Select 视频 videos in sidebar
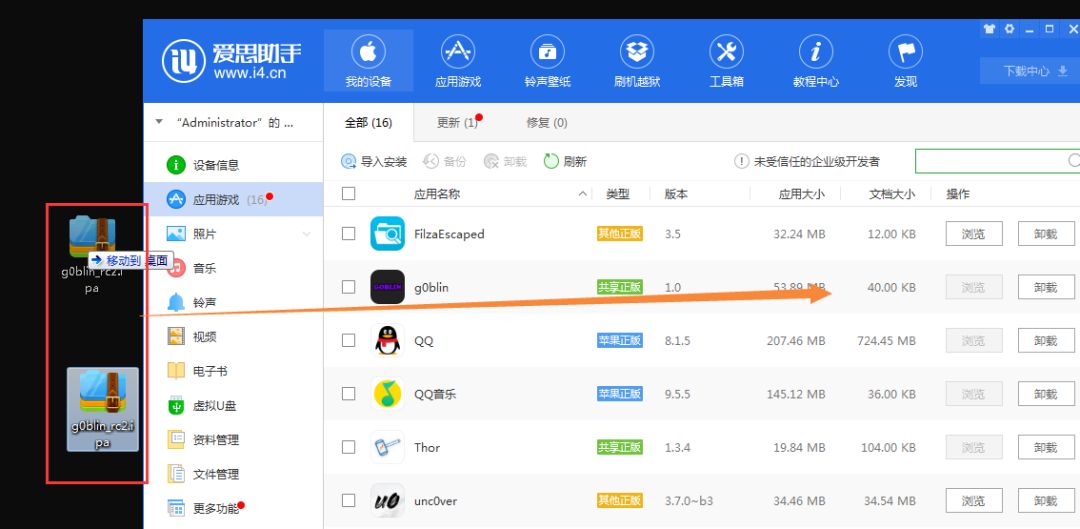Viewport: 1080px width, 529px height. tap(233, 337)
